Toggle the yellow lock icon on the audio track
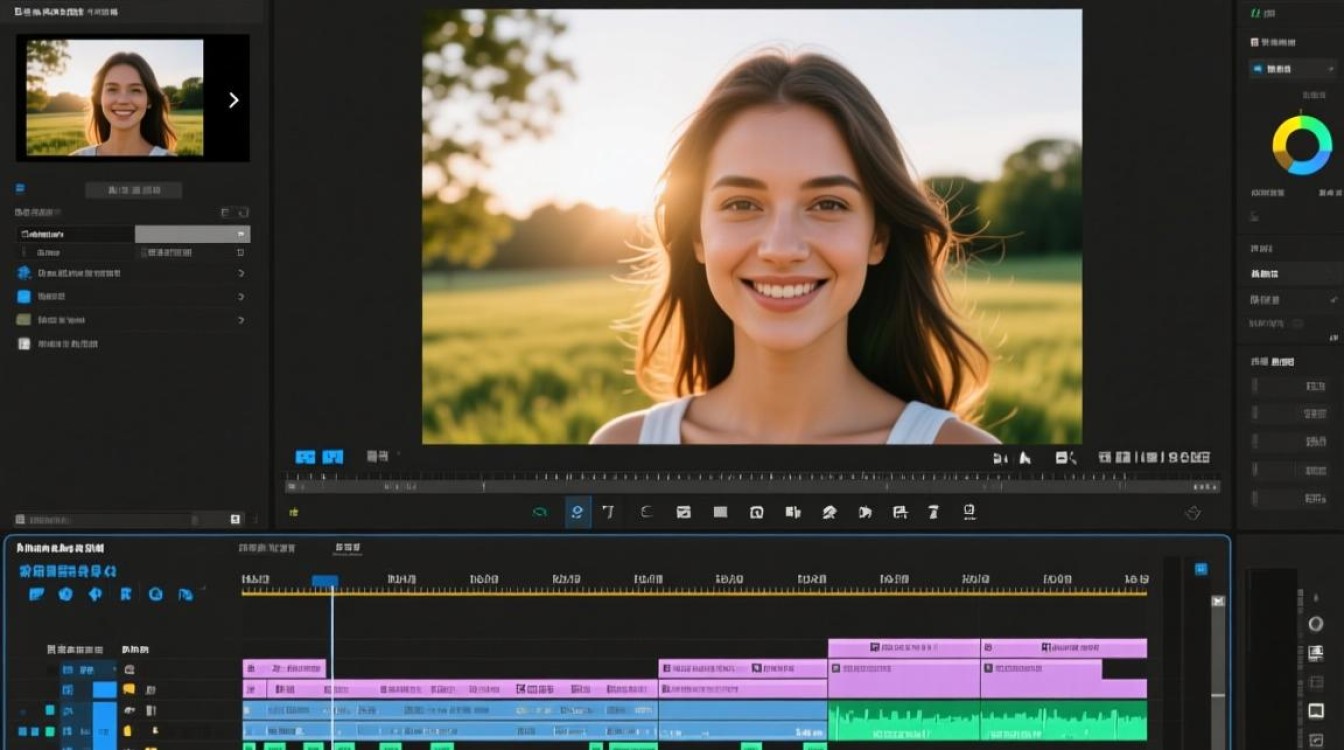This screenshot has width=1344, height=750. pos(128,731)
